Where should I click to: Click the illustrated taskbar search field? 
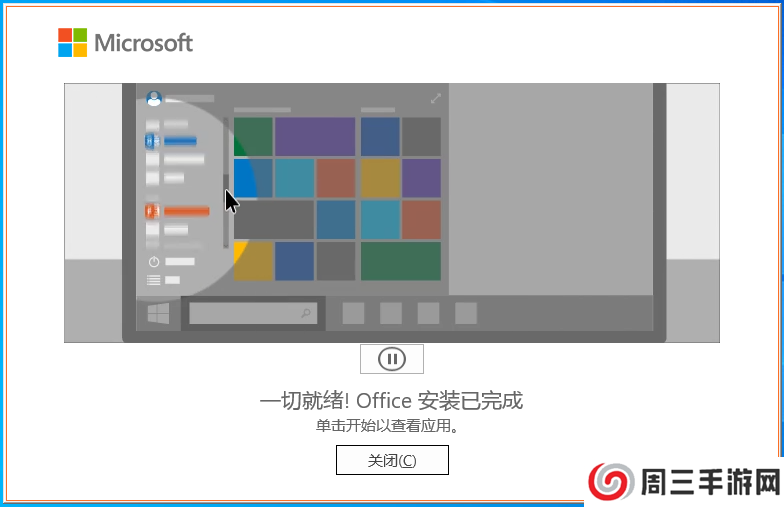point(253,314)
